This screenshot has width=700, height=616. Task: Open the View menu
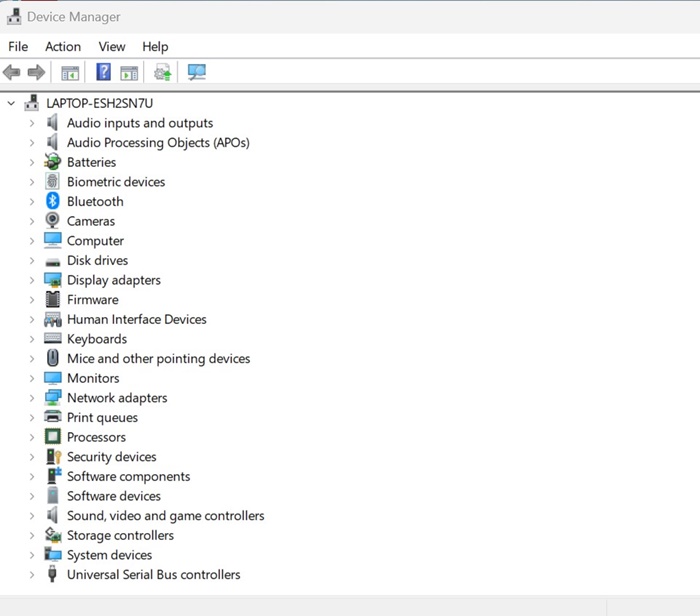(x=112, y=47)
